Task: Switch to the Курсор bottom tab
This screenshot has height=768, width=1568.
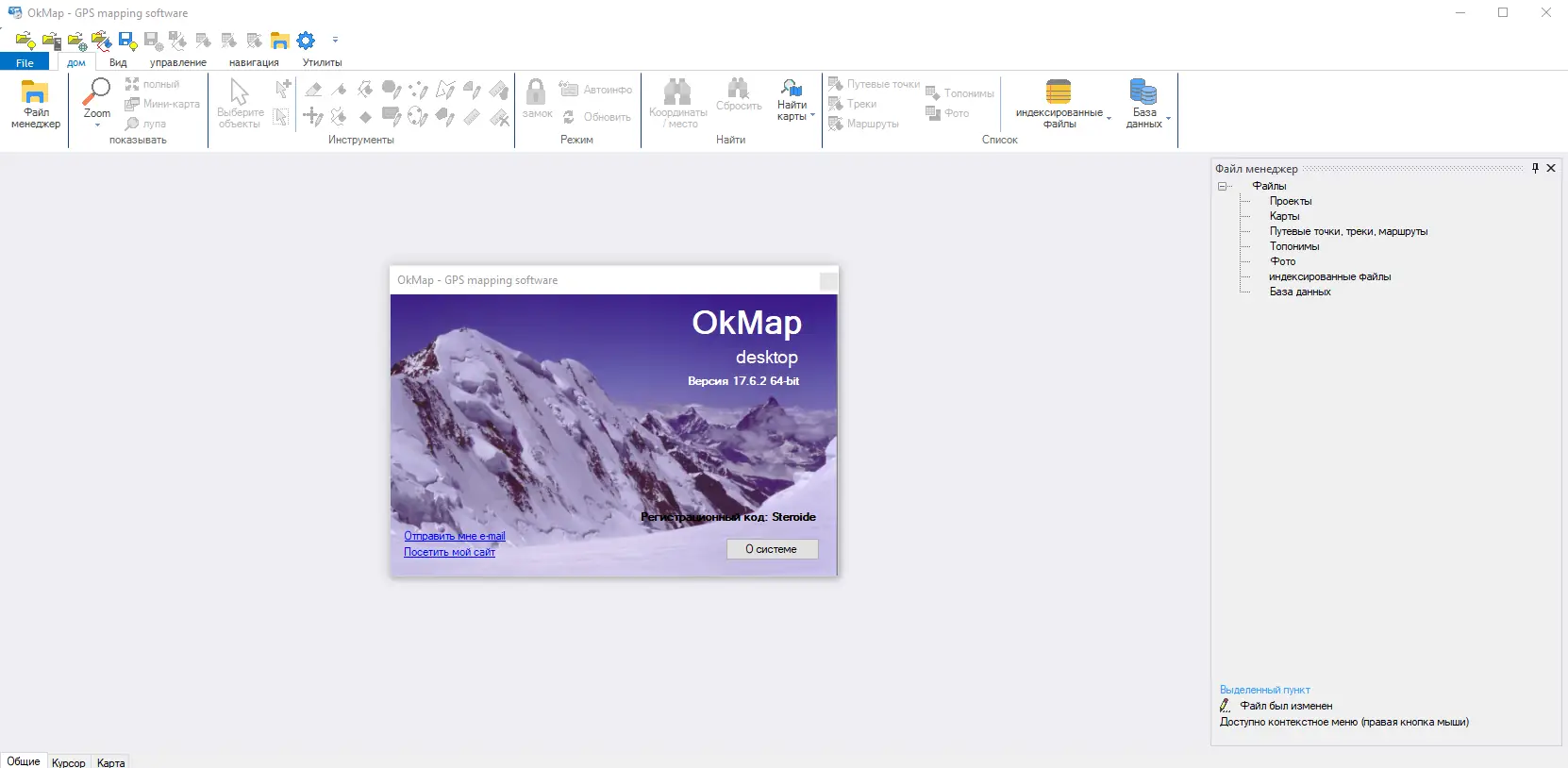Action: (69, 762)
